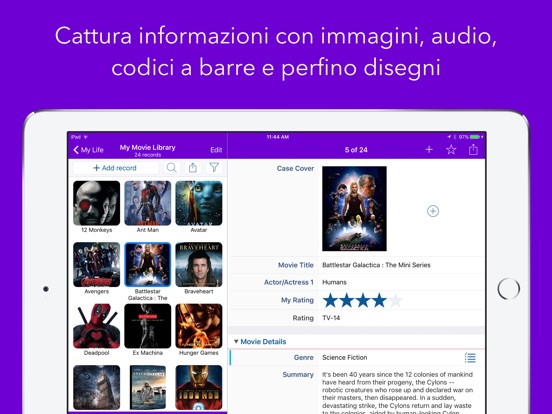The image size is (552, 414).
Task: Open the Deadpool movie record
Action: 96,326
